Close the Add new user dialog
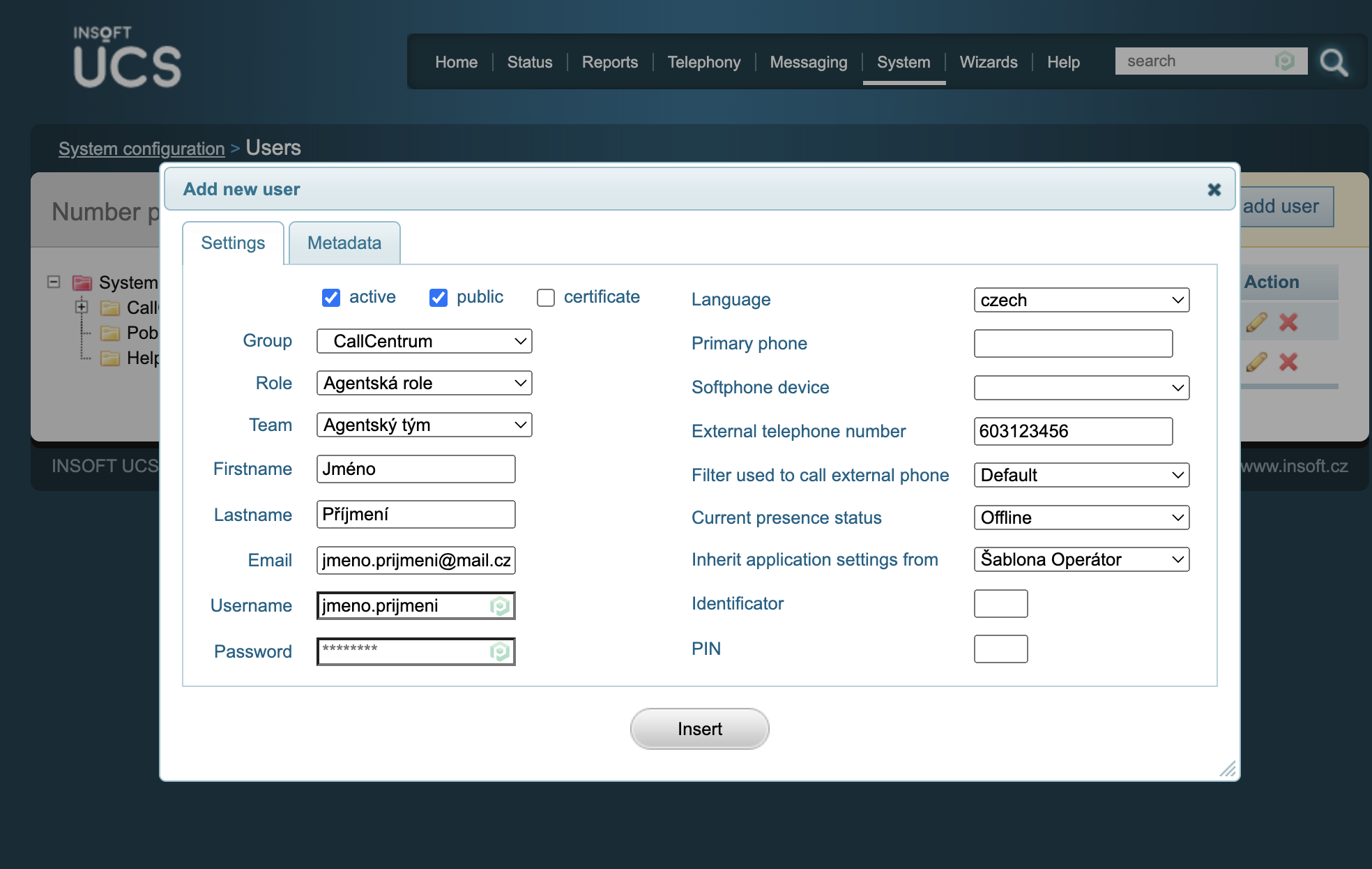Screen dimensions: 1372x869 [1214, 190]
